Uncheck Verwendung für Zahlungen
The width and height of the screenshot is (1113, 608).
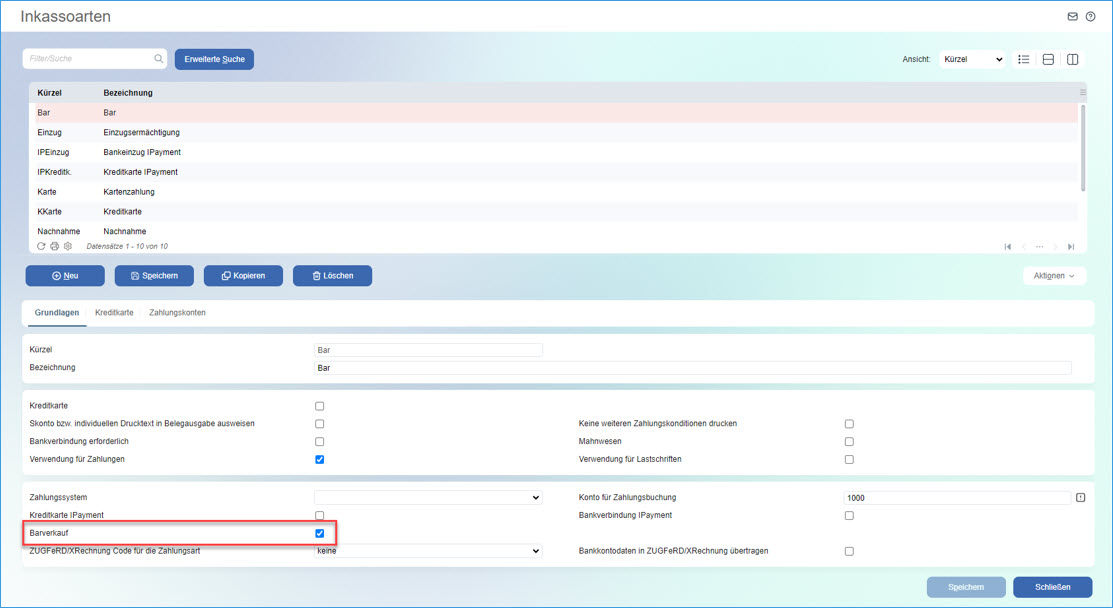point(319,459)
